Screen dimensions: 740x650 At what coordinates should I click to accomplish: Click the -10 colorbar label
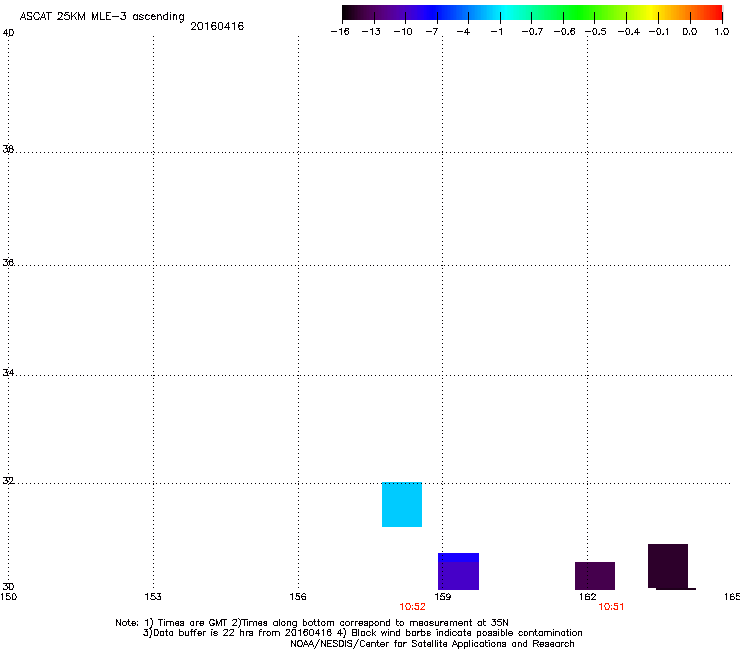click(x=403, y=32)
